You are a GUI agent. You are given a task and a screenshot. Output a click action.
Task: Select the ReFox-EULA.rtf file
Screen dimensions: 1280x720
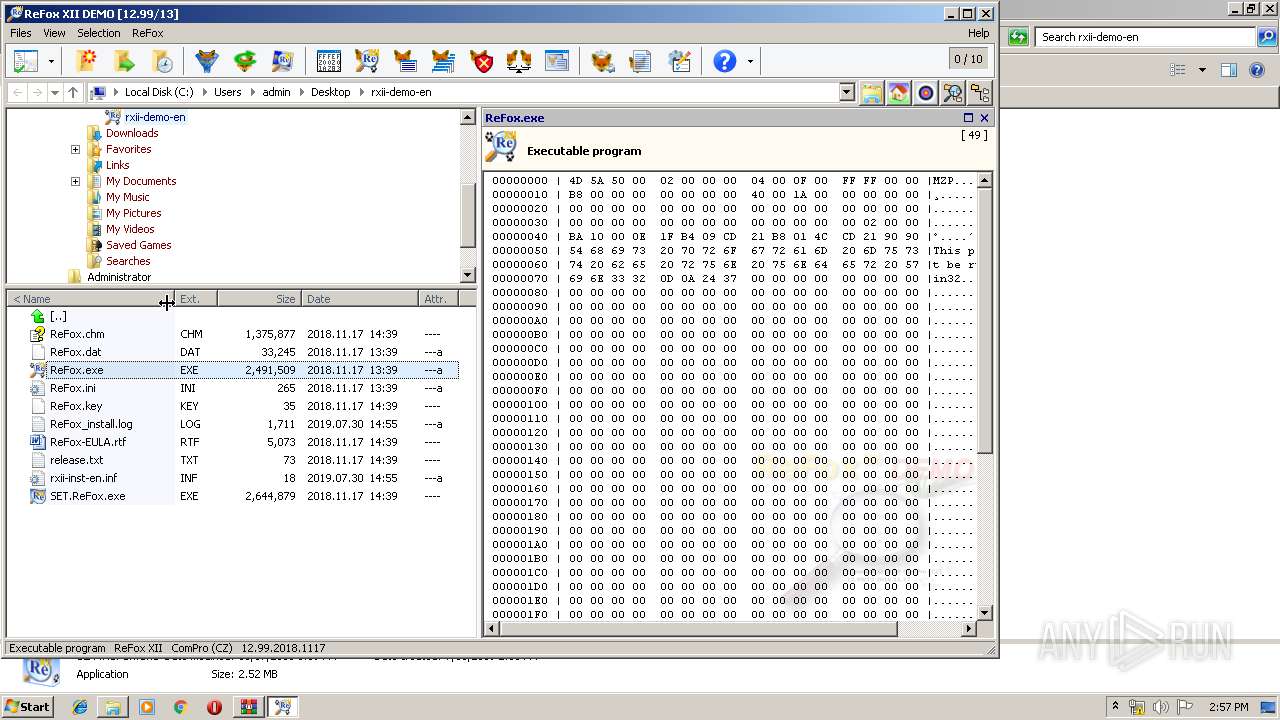pos(88,442)
